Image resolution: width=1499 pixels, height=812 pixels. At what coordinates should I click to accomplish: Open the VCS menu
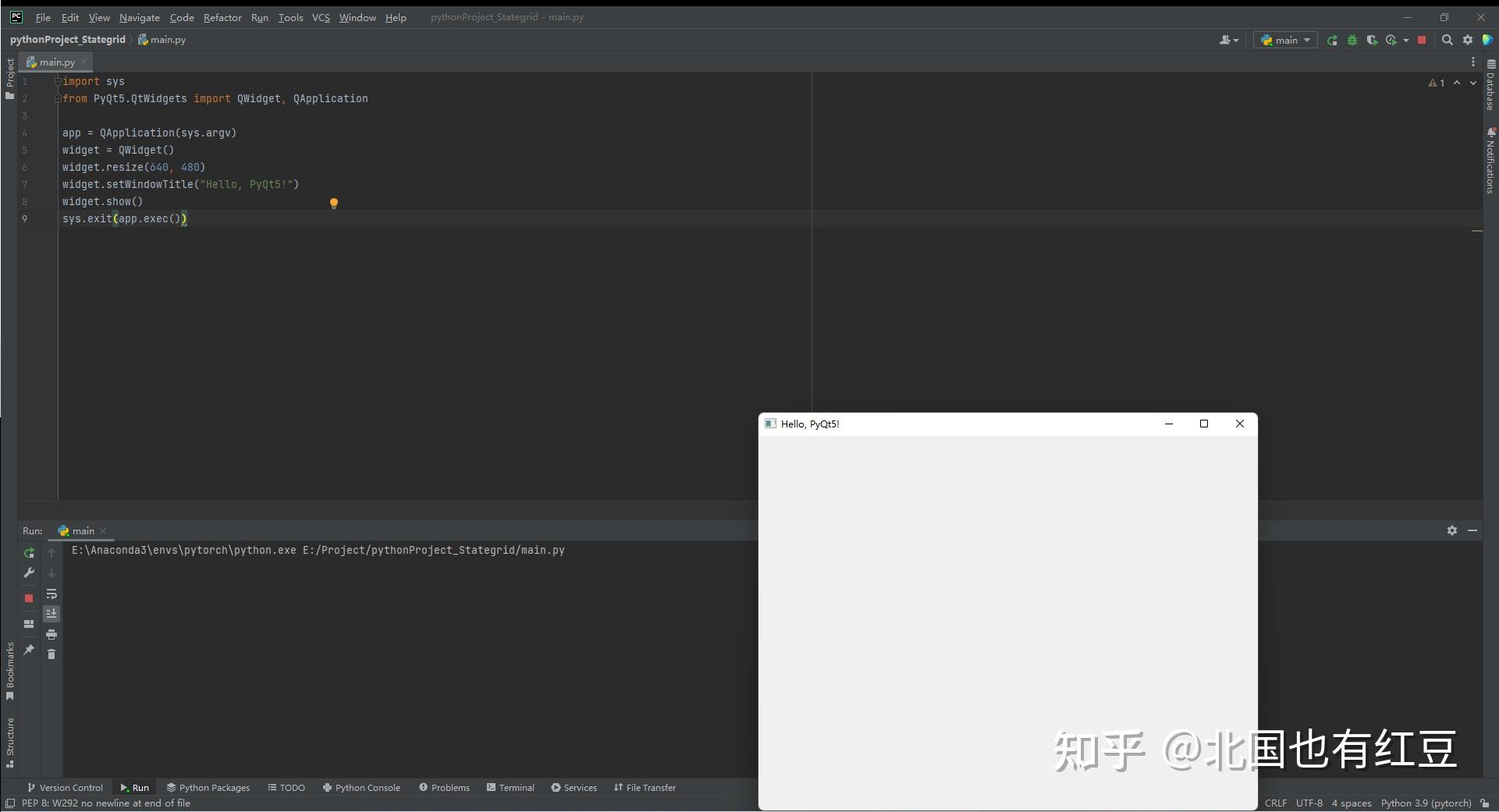click(x=321, y=17)
